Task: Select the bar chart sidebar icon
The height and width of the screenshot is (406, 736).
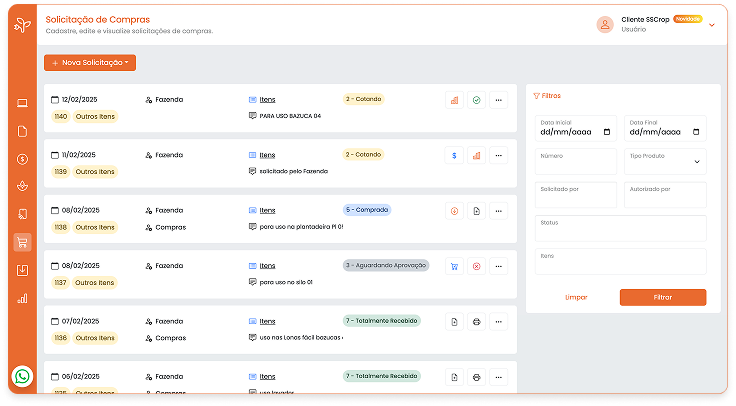Action: click(x=23, y=298)
